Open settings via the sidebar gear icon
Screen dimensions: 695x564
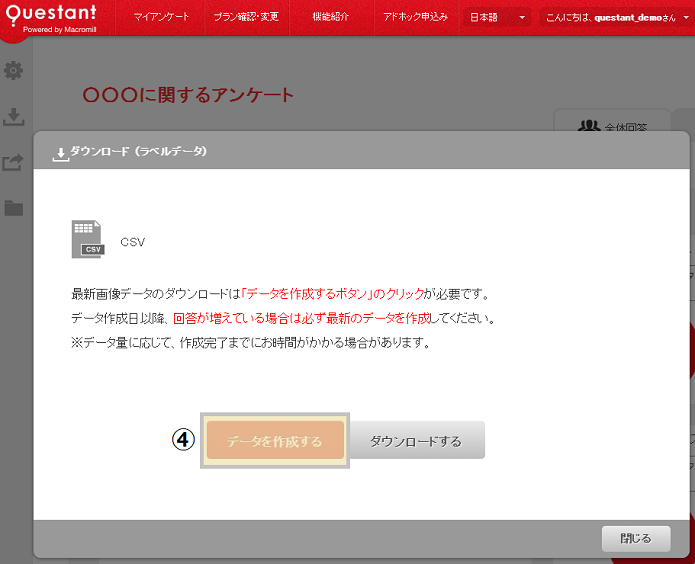[x=14, y=71]
